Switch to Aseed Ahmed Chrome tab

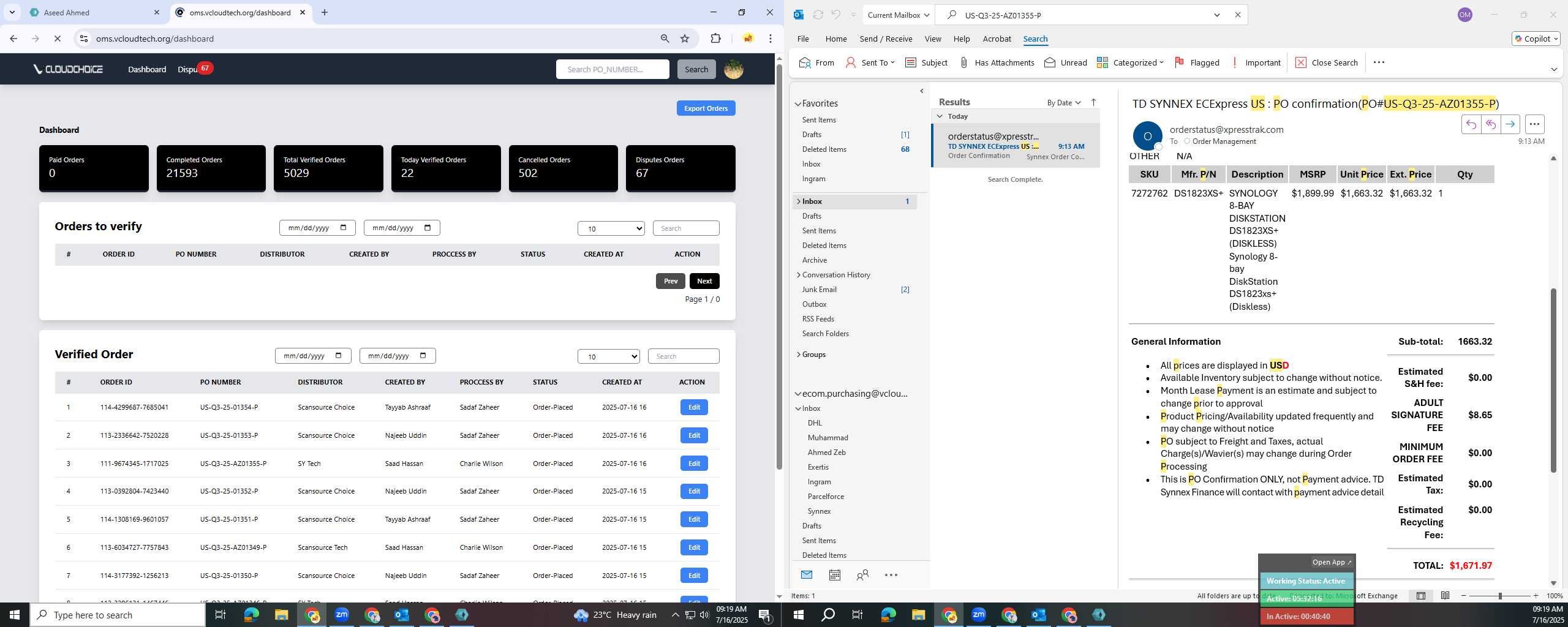tap(94, 12)
